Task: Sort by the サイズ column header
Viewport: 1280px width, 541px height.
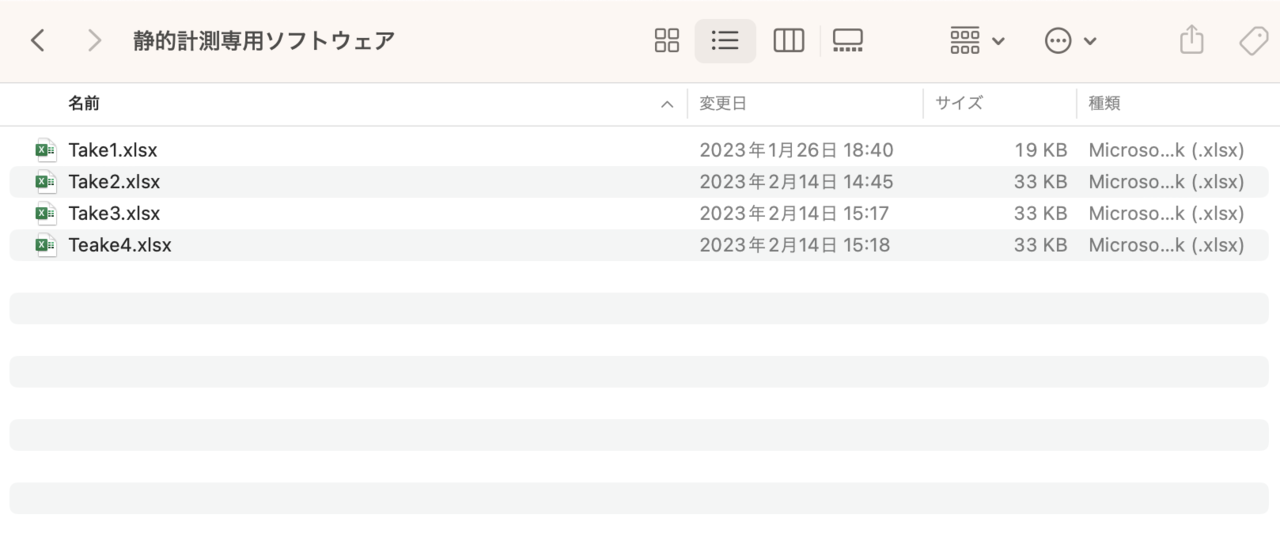Action: tap(959, 103)
